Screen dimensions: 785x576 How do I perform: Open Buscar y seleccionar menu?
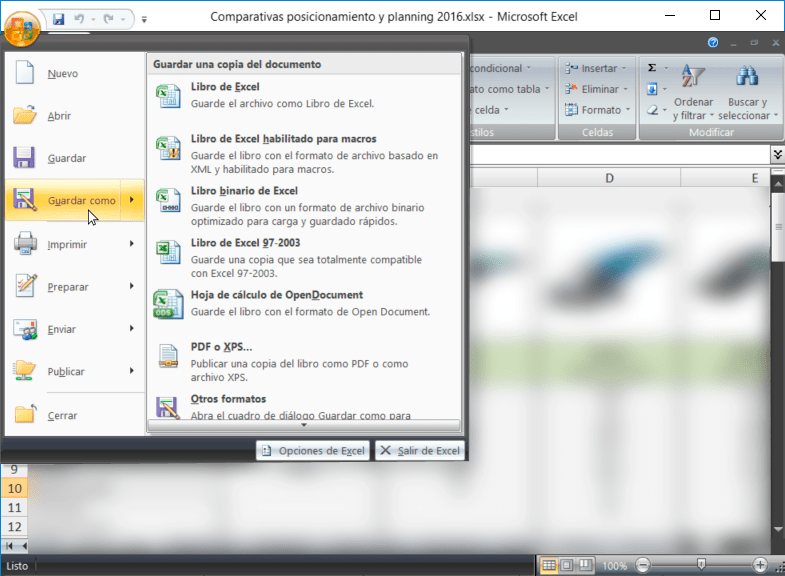(747, 93)
